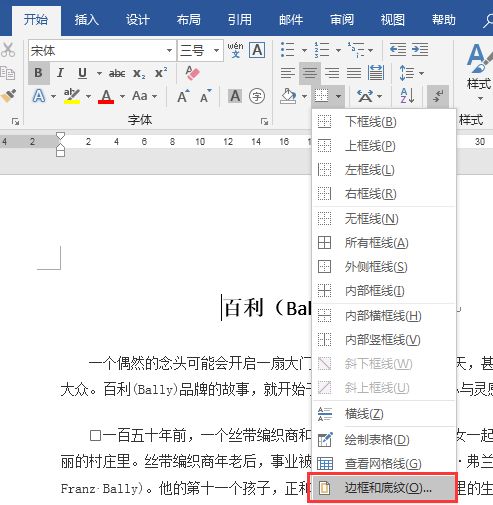This screenshot has height=505, width=493.
Task: Switch to the 插入 tab
Action: tap(86, 20)
